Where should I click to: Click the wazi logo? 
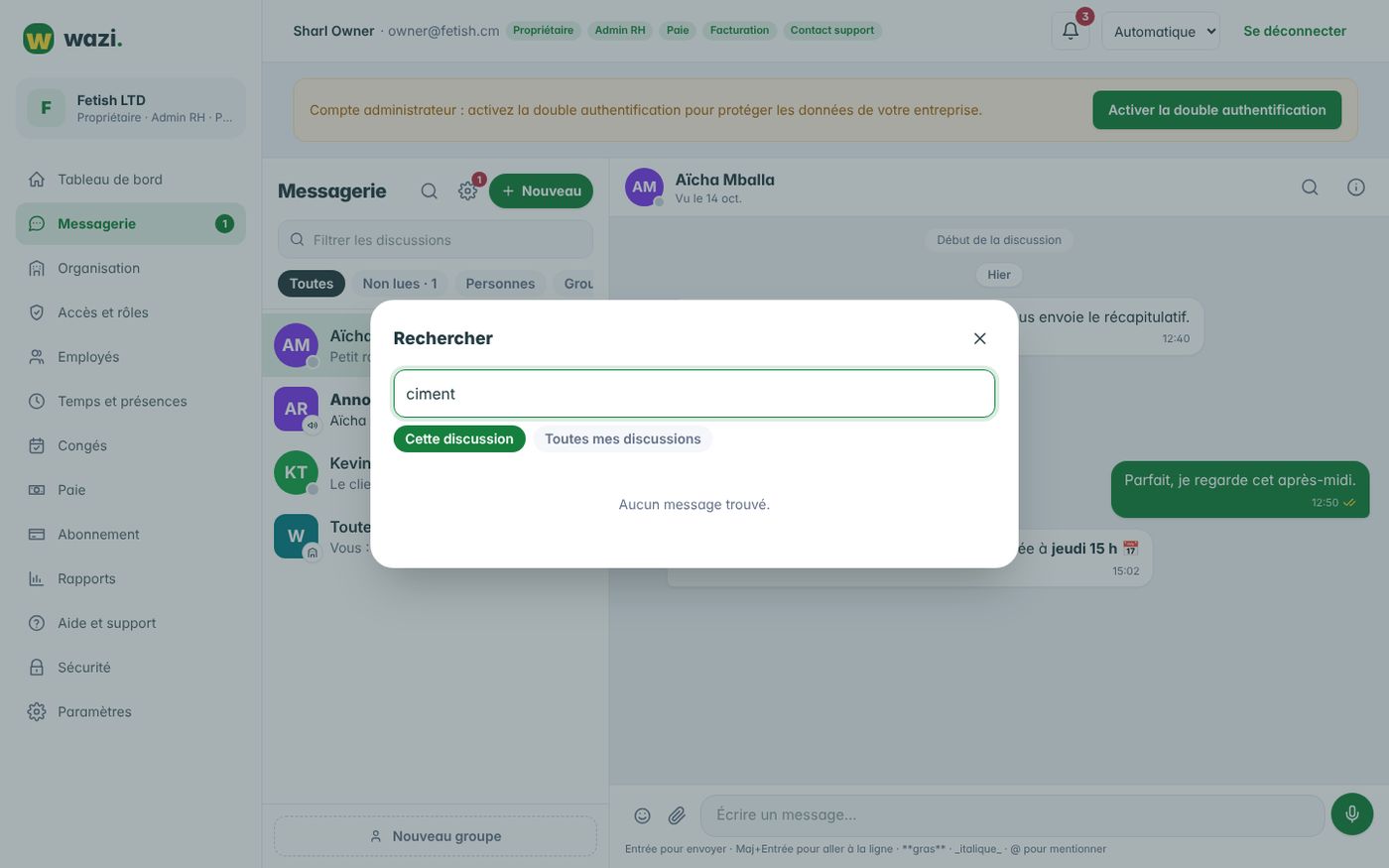point(72,39)
